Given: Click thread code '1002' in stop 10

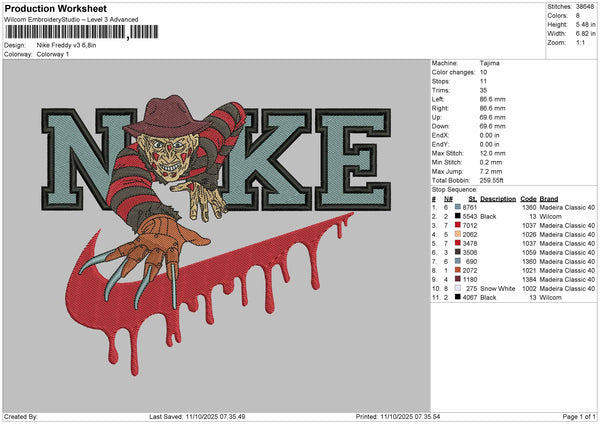Looking at the screenshot, I should 529,288.
